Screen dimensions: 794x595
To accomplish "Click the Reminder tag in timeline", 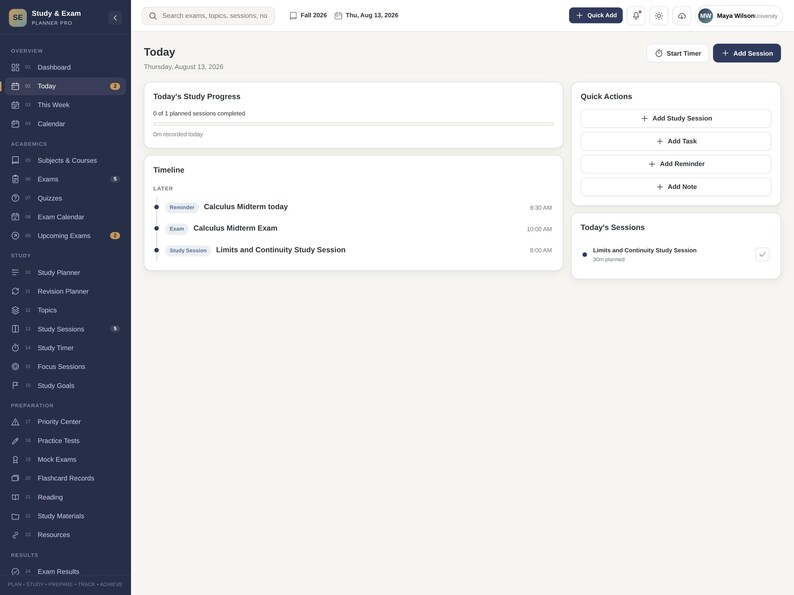I will [x=182, y=207].
